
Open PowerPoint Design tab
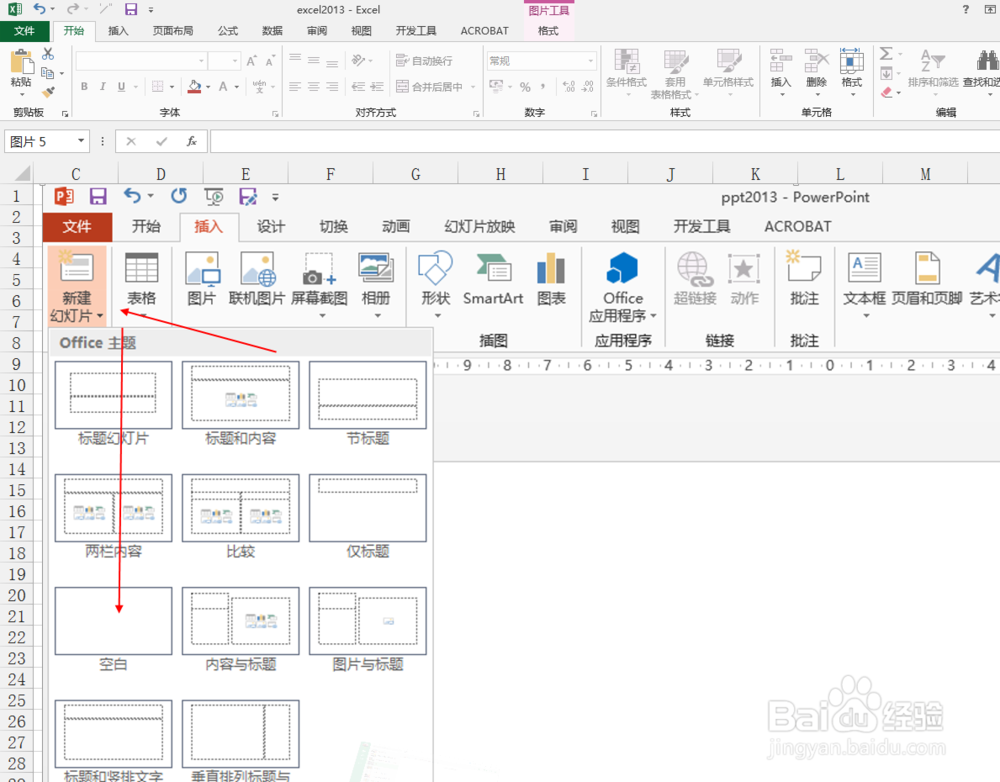271,226
